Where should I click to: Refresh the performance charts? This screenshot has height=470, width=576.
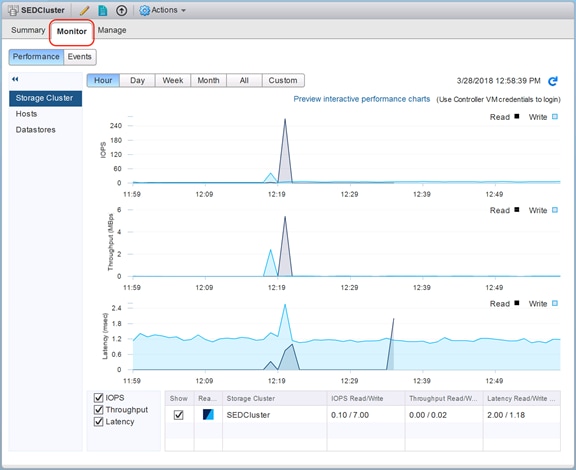[553, 81]
